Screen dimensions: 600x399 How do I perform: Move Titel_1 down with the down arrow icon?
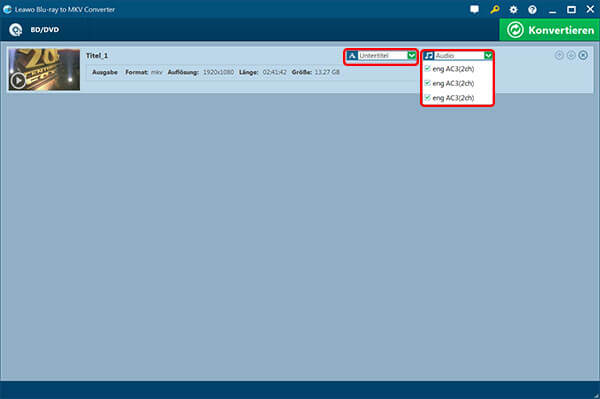[x=571, y=55]
